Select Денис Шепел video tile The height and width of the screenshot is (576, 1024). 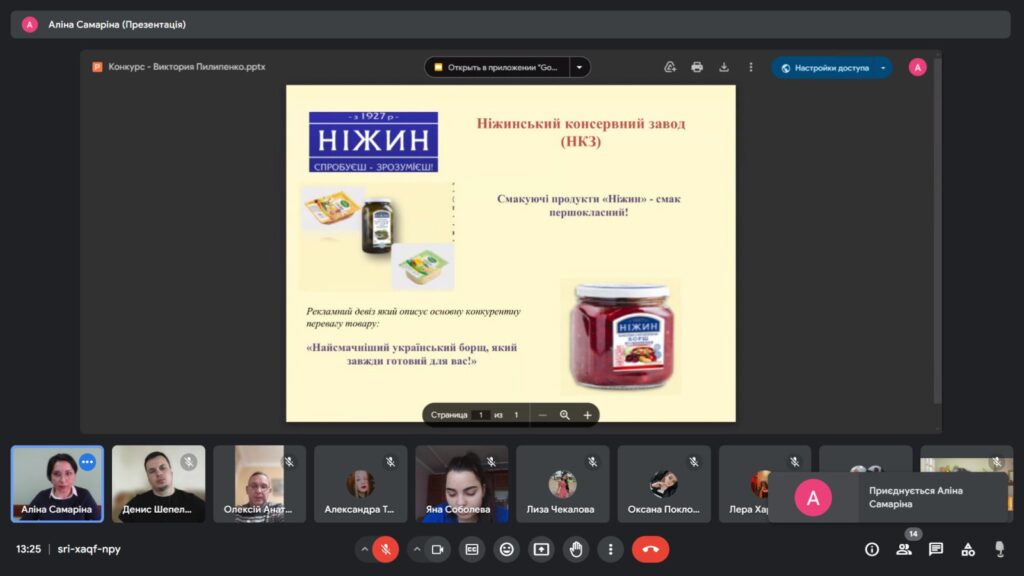pos(159,484)
